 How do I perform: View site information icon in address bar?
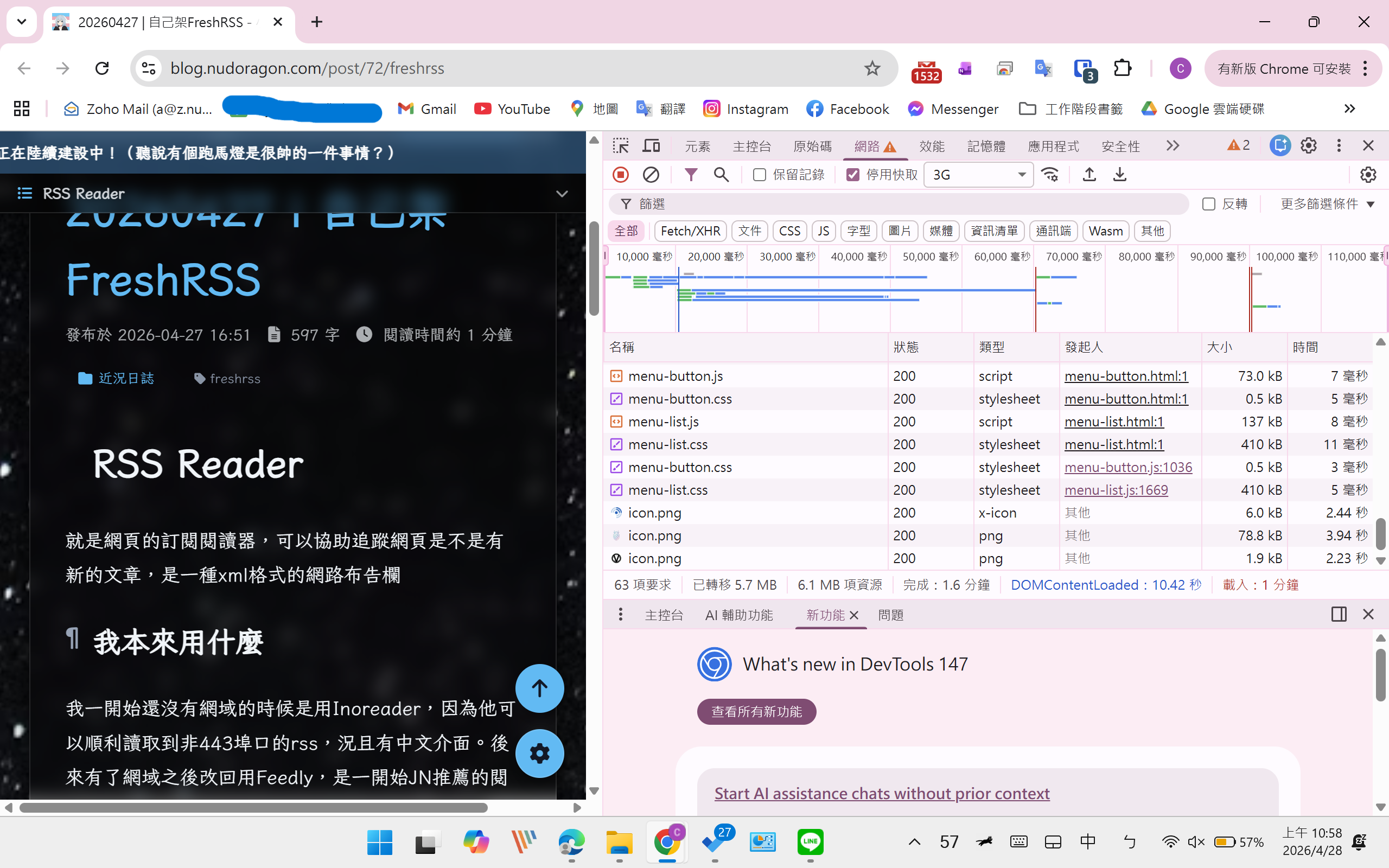click(149, 68)
